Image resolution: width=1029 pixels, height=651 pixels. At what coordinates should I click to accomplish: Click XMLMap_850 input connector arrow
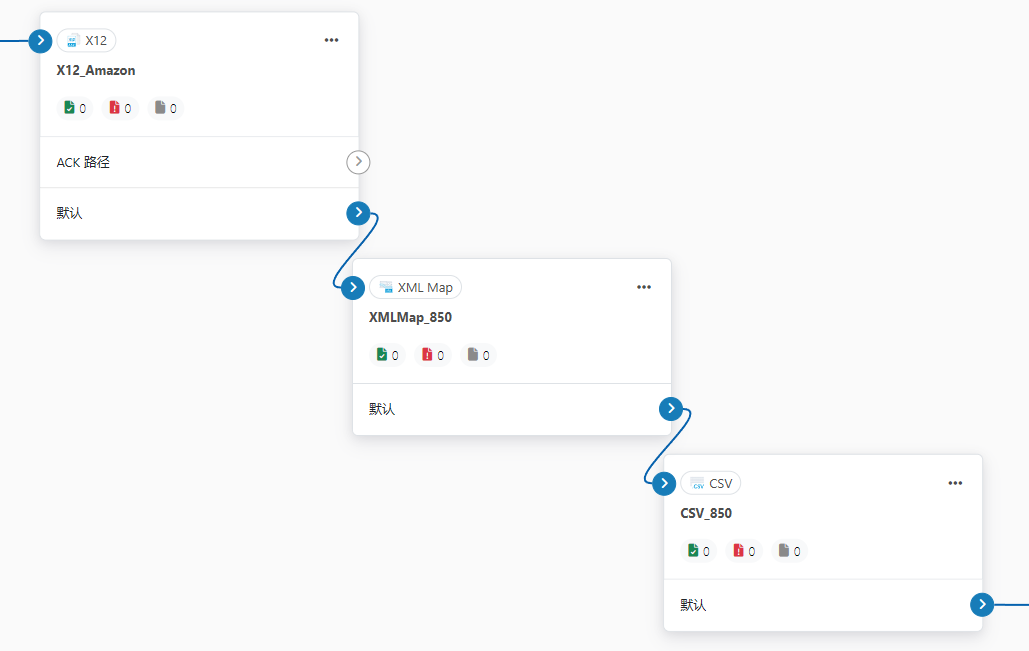tap(353, 288)
